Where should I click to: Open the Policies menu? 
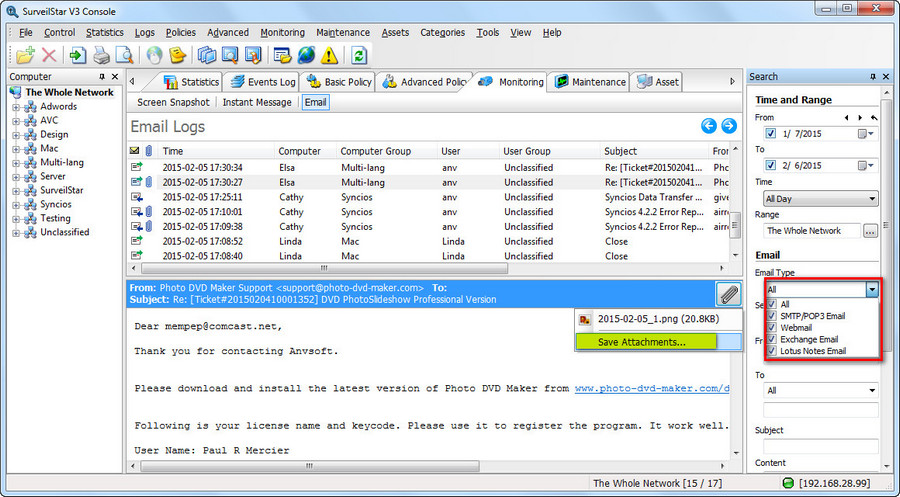[181, 33]
